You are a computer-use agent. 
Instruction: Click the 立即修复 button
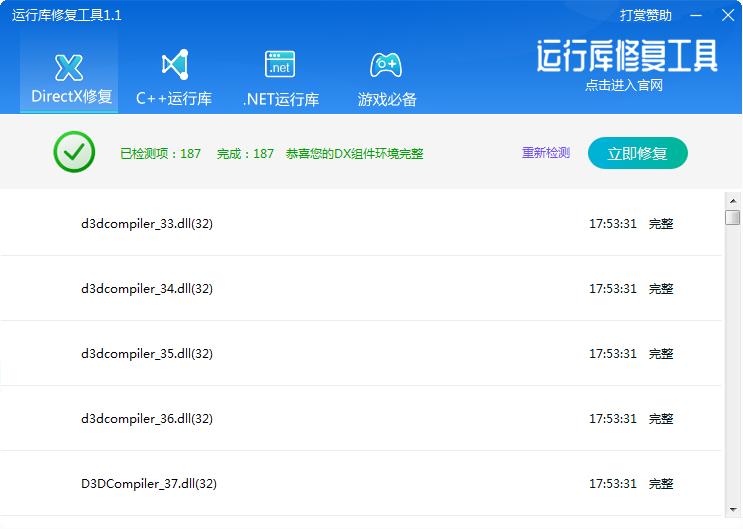pos(638,153)
